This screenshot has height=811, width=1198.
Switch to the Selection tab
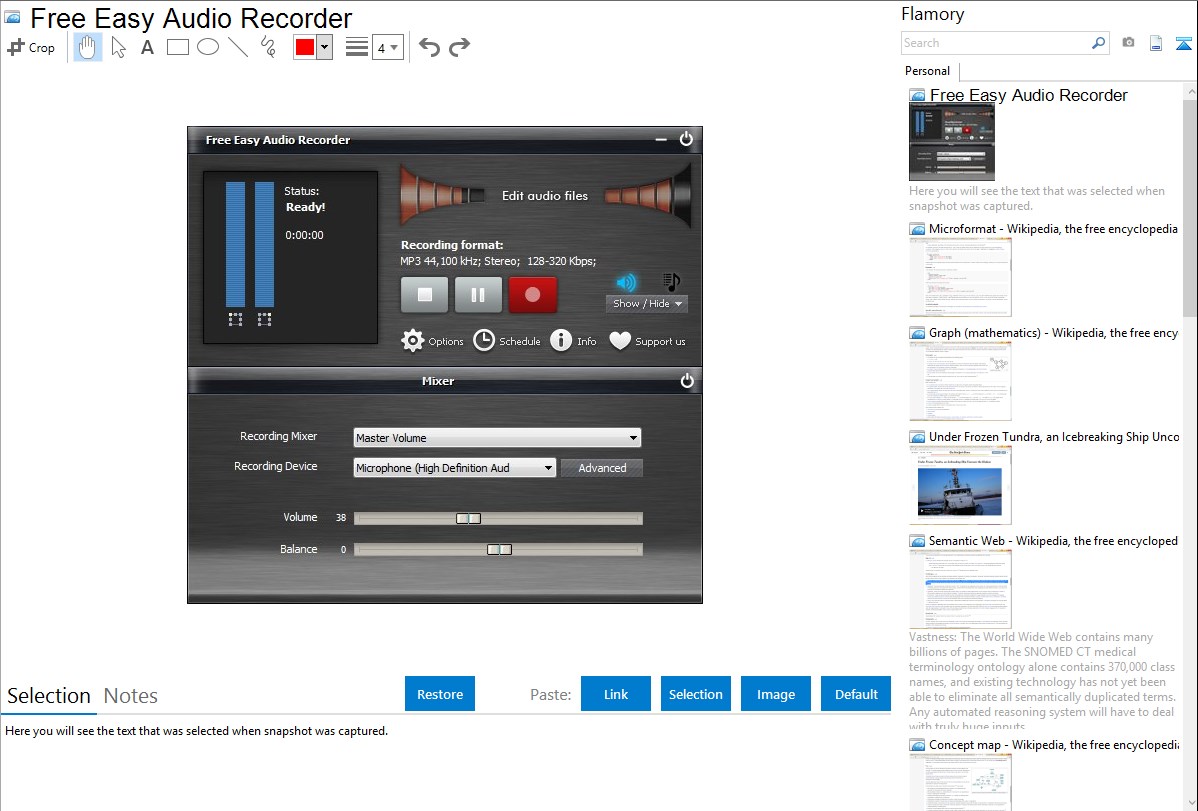(49, 696)
